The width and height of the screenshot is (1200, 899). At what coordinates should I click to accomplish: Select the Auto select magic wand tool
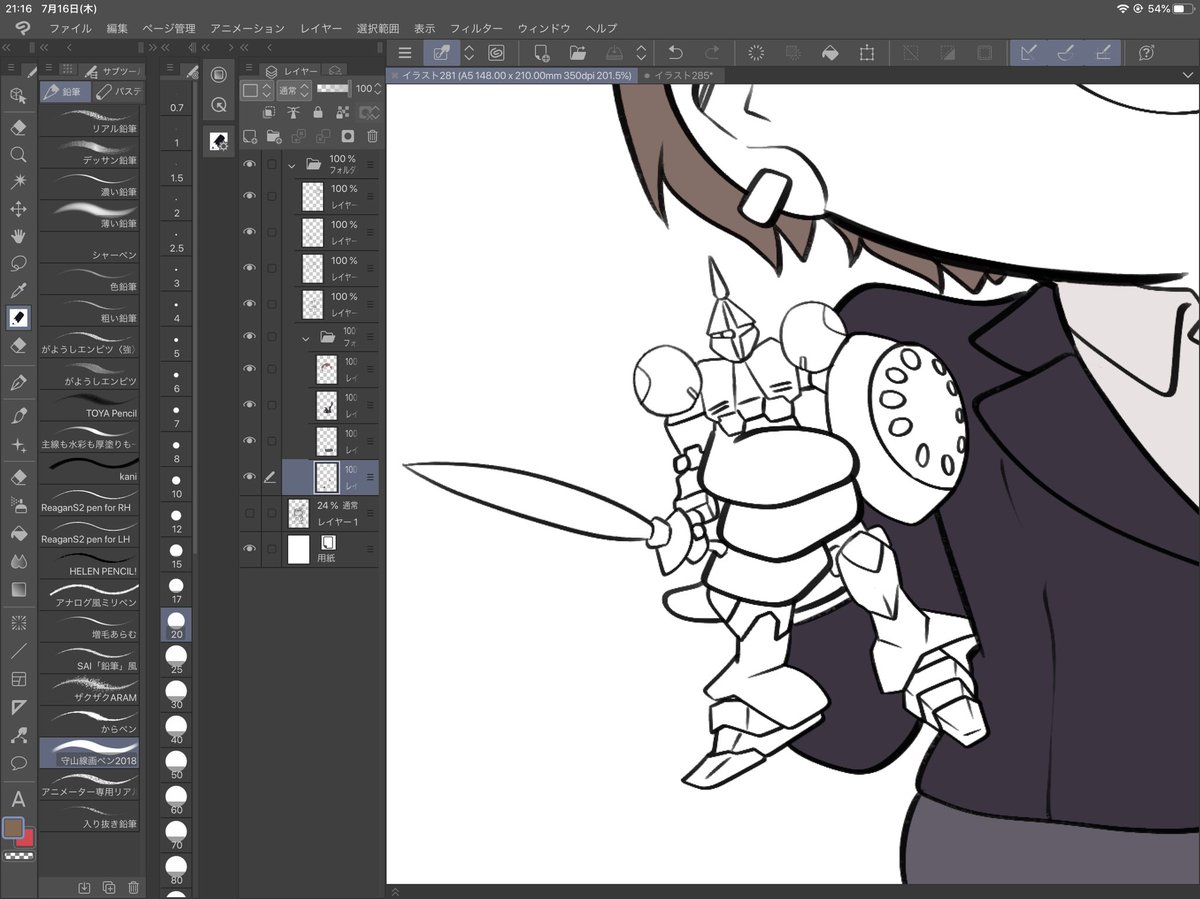click(x=18, y=181)
